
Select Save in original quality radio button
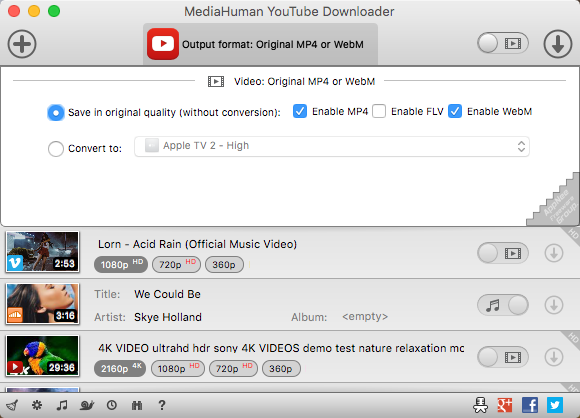click(x=56, y=112)
